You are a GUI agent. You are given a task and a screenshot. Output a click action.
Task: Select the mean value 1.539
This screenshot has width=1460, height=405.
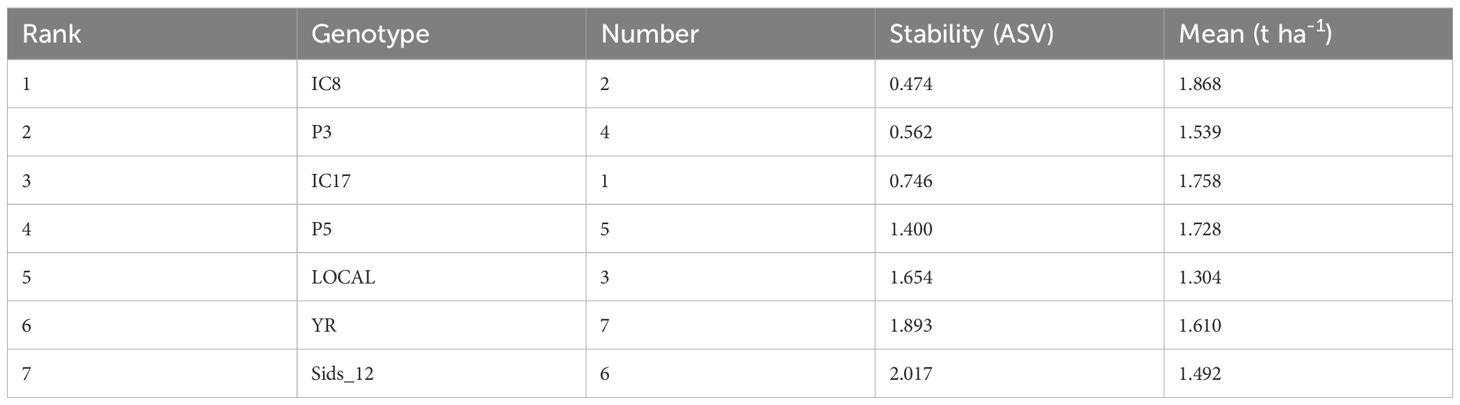(1200, 132)
